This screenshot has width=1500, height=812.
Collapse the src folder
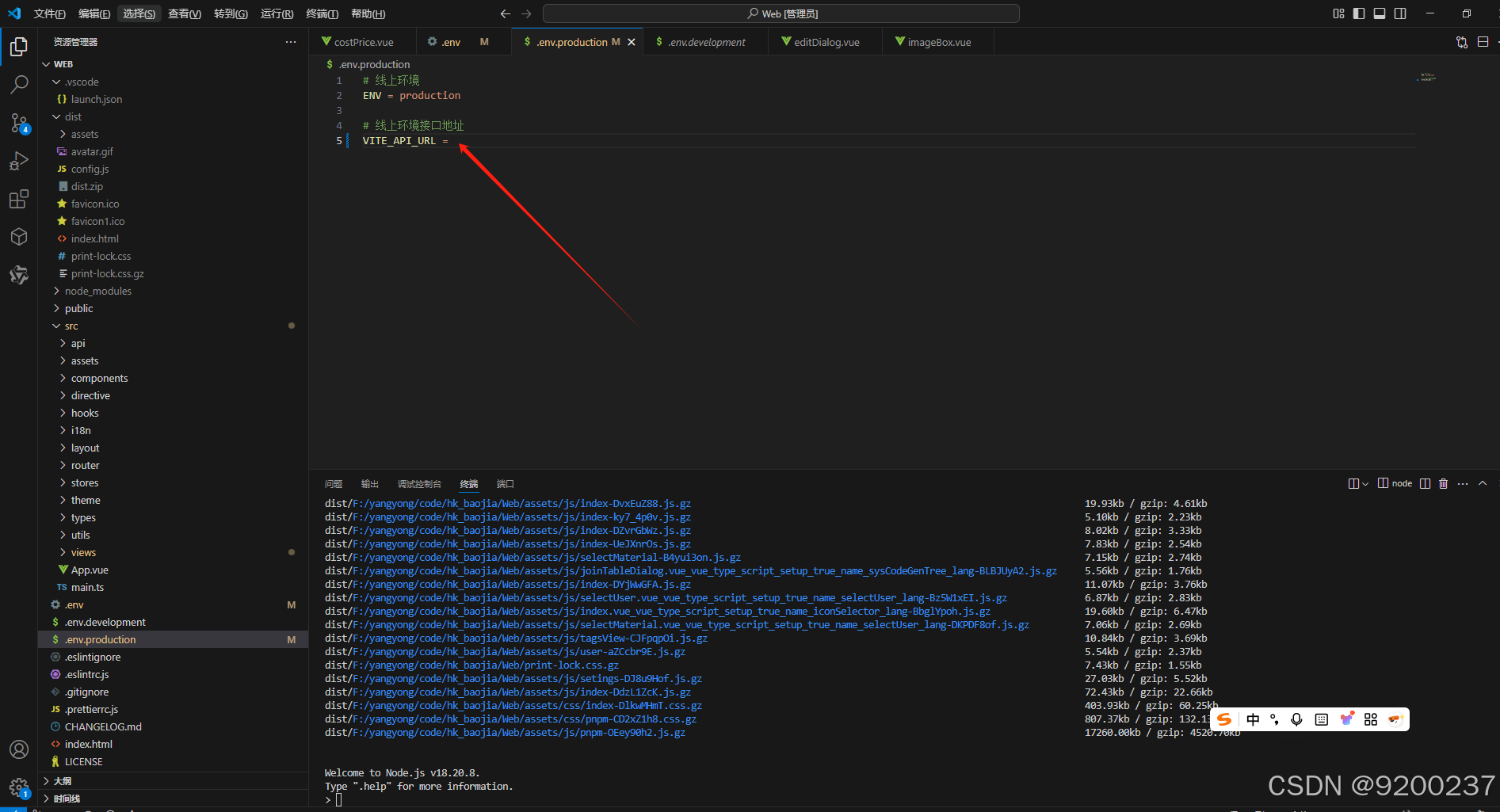(173, 326)
